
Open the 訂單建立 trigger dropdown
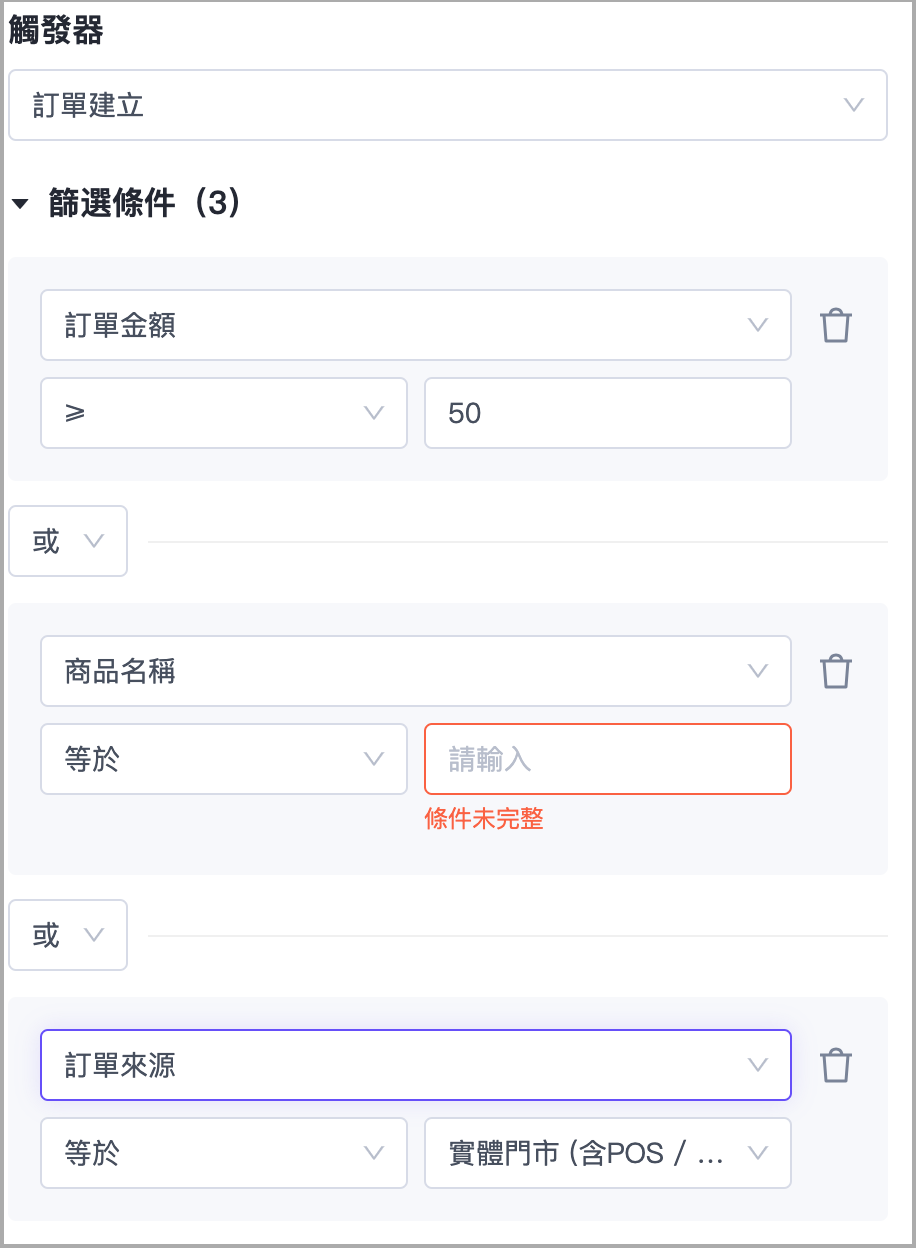447,105
